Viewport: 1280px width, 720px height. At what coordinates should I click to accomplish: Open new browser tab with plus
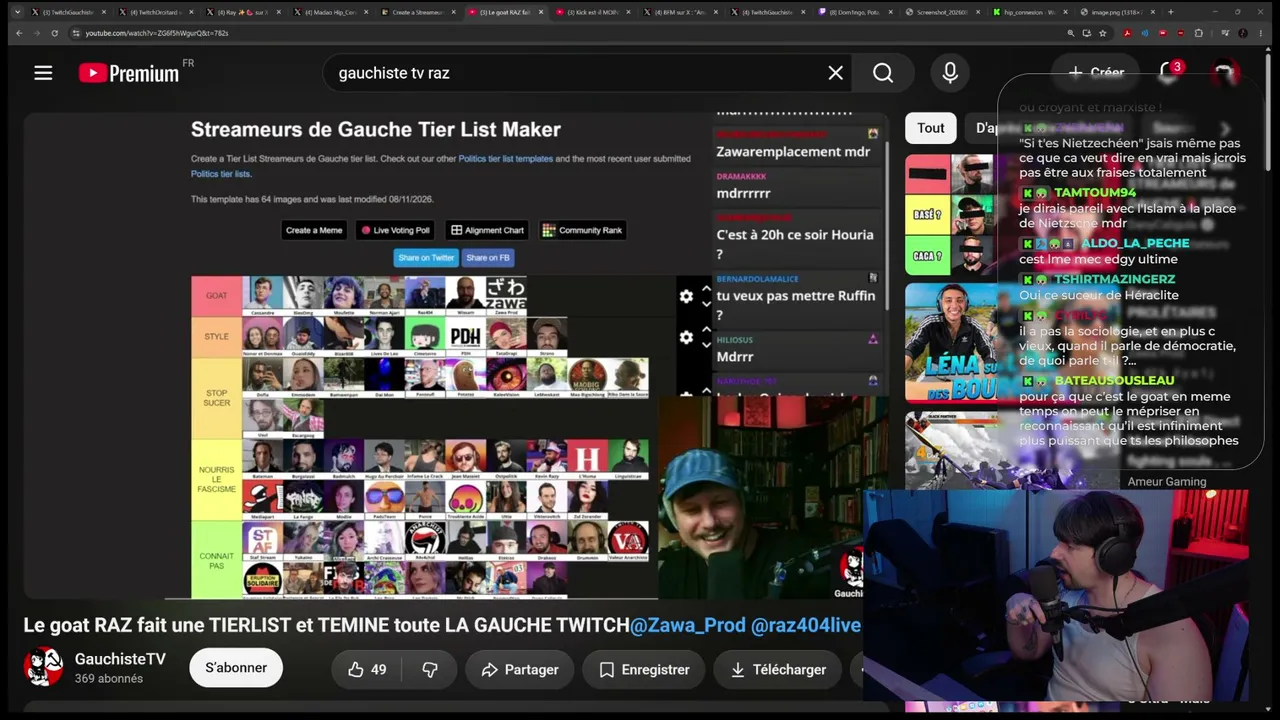pos(1170,12)
